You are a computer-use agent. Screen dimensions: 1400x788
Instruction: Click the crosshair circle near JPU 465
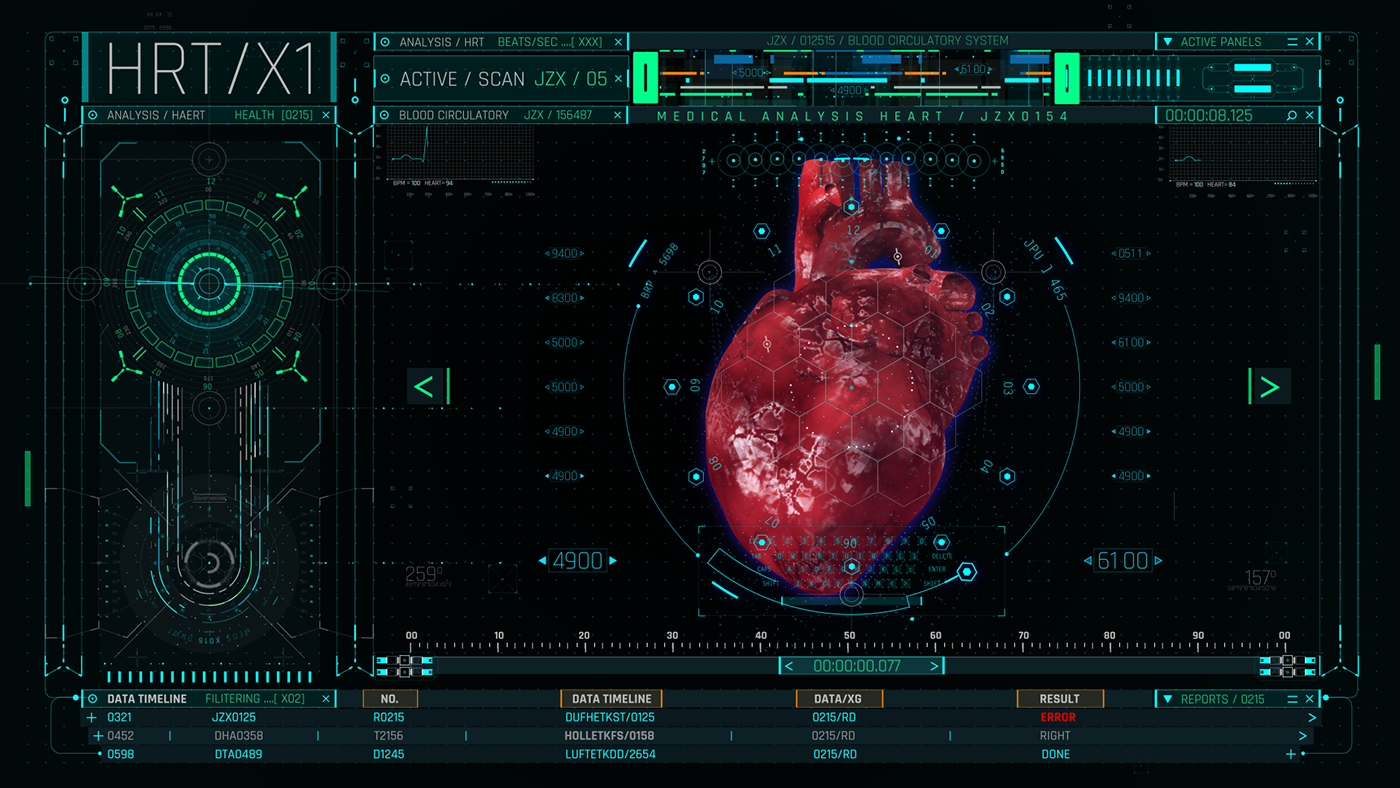click(x=993, y=271)
